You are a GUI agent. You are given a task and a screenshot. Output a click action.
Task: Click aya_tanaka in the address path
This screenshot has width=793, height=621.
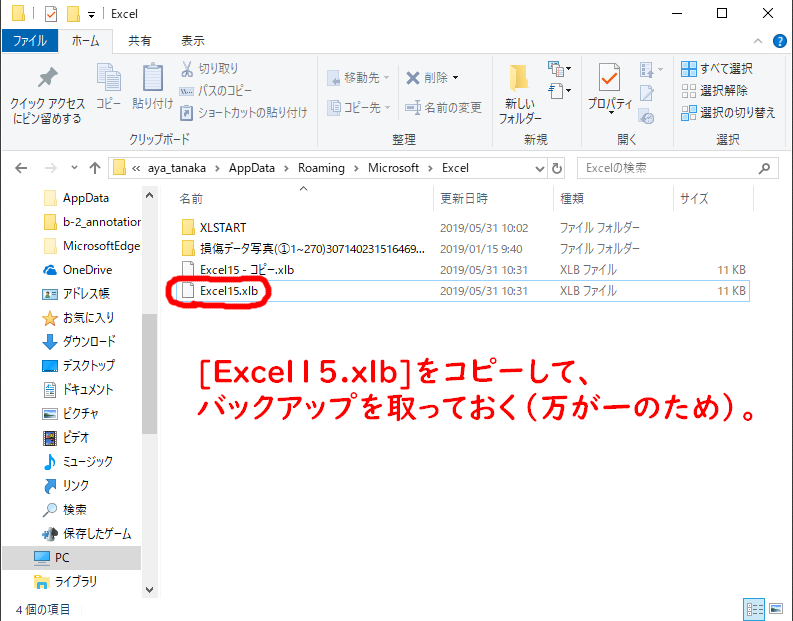[177, 168]
